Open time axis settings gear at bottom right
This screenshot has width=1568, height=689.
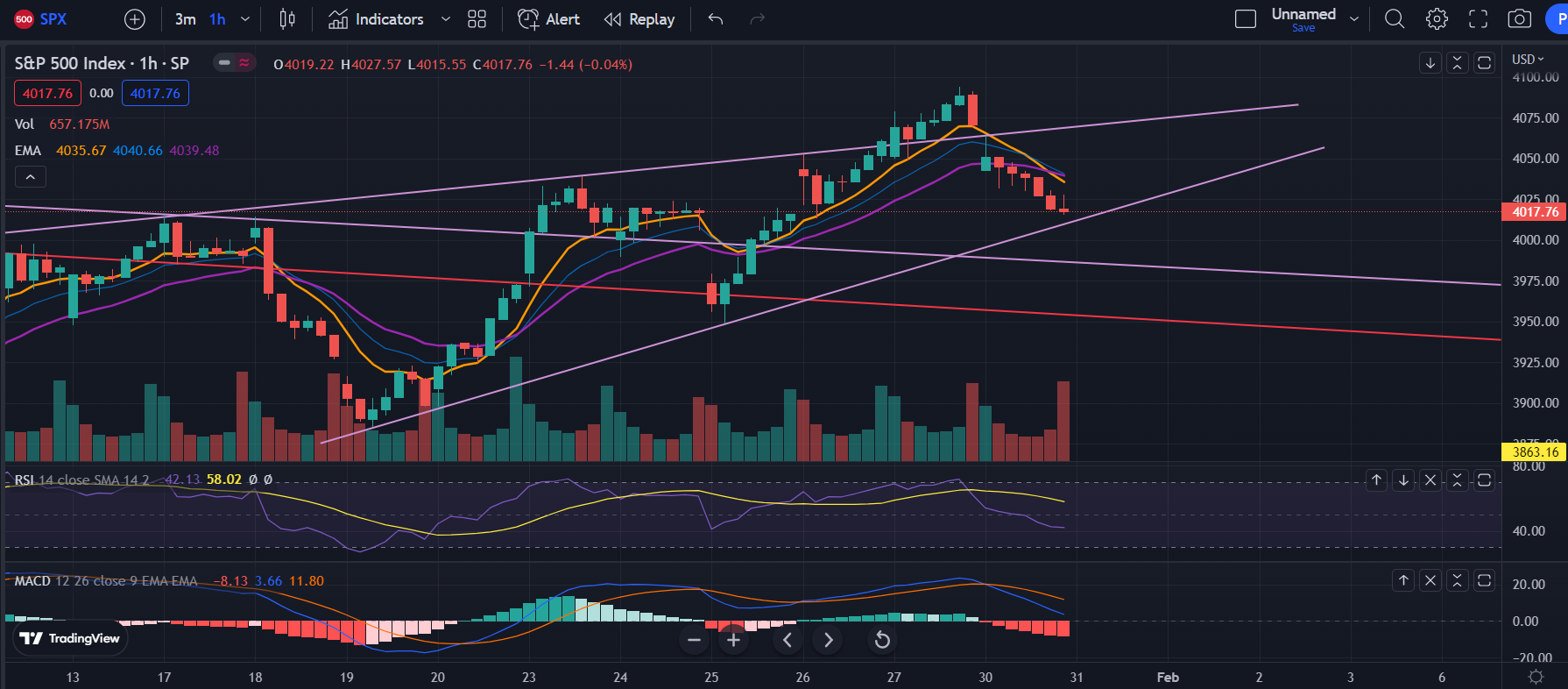[1536, 677]
